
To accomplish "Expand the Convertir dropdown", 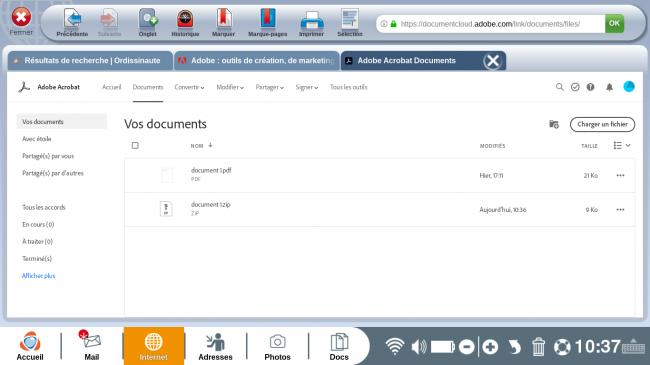I will tap(189, 87).
